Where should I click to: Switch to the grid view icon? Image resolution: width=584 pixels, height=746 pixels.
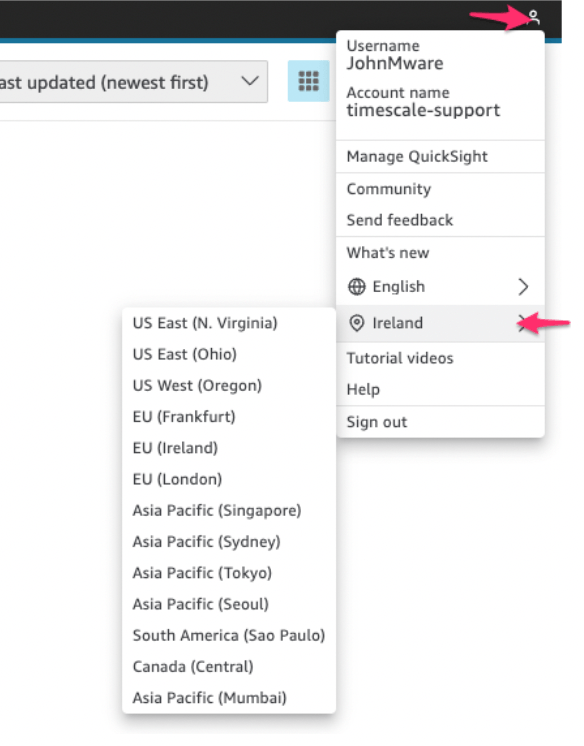click(x=308, y=81)
